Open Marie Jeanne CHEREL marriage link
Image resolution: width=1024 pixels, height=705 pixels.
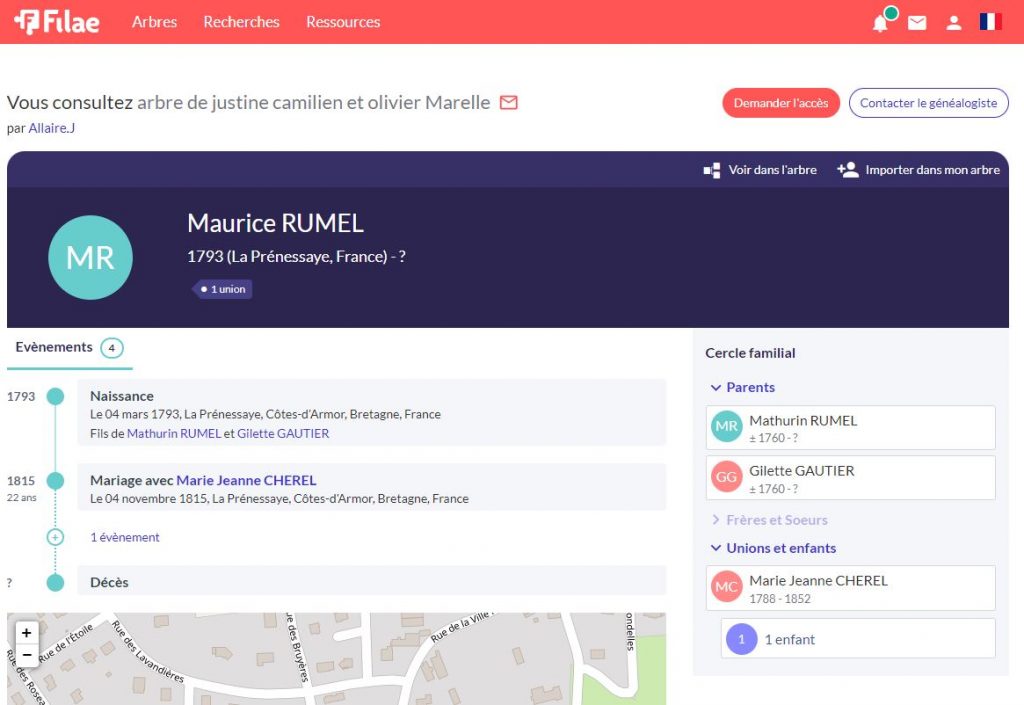tap(246, 481)
